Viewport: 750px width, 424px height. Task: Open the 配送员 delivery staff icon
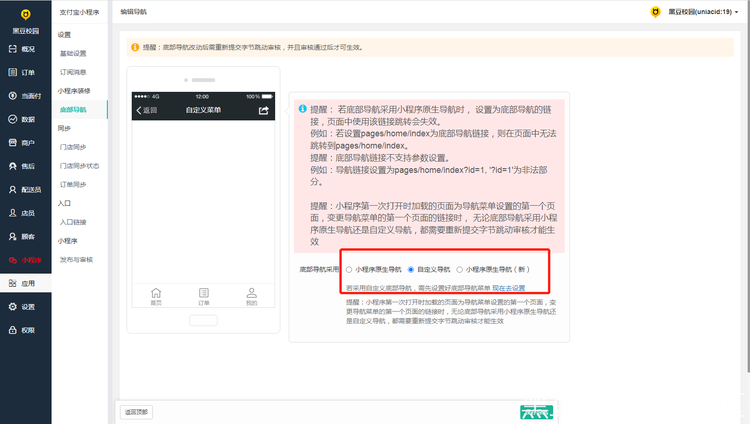pyautogui.click(x=13, y=190)
